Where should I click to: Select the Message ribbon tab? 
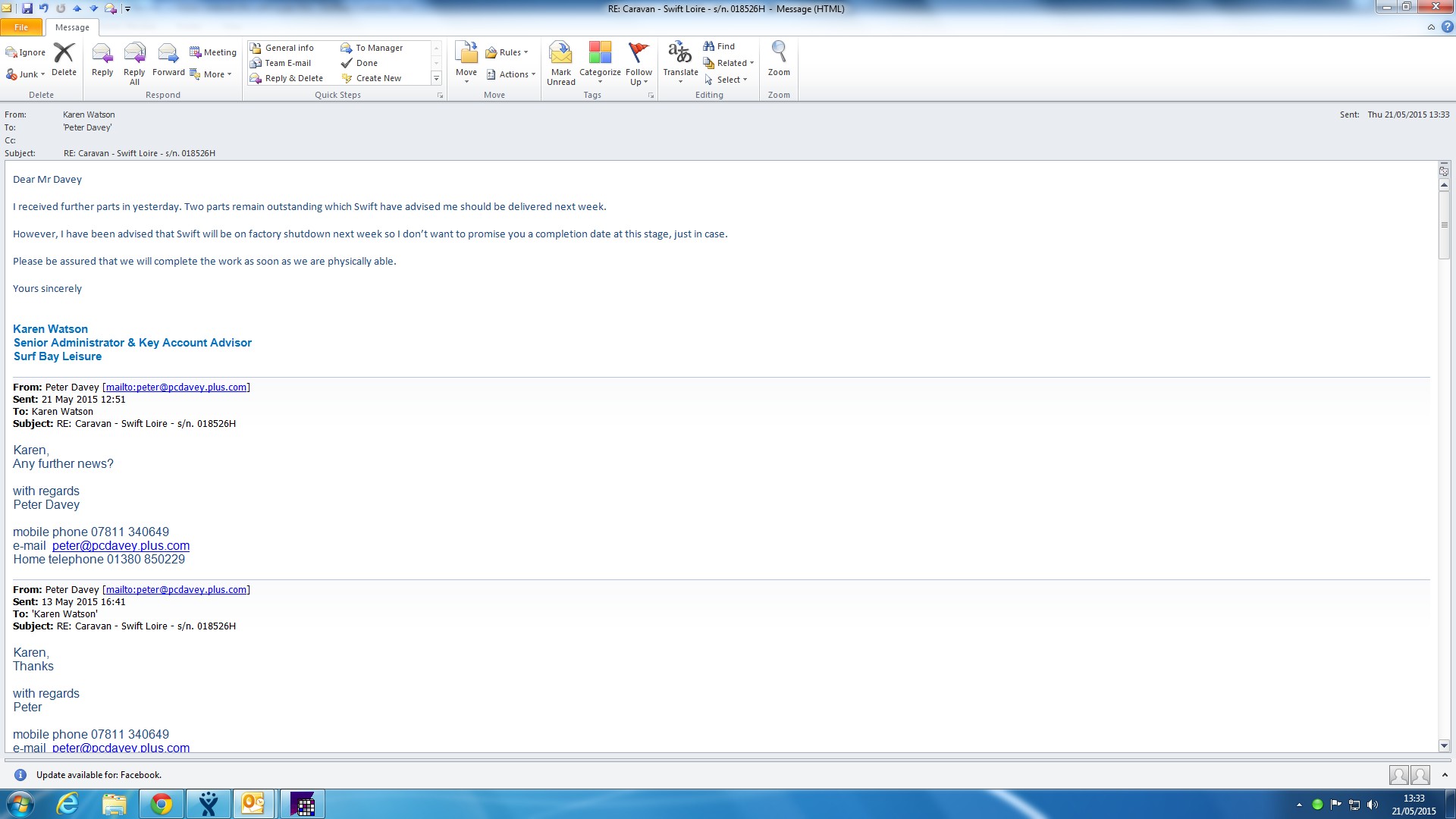72,27
